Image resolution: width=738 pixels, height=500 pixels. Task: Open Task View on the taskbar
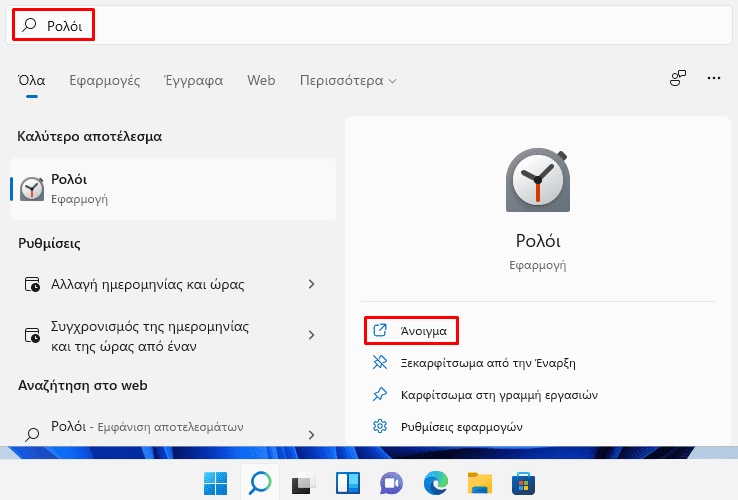(304, 484)
